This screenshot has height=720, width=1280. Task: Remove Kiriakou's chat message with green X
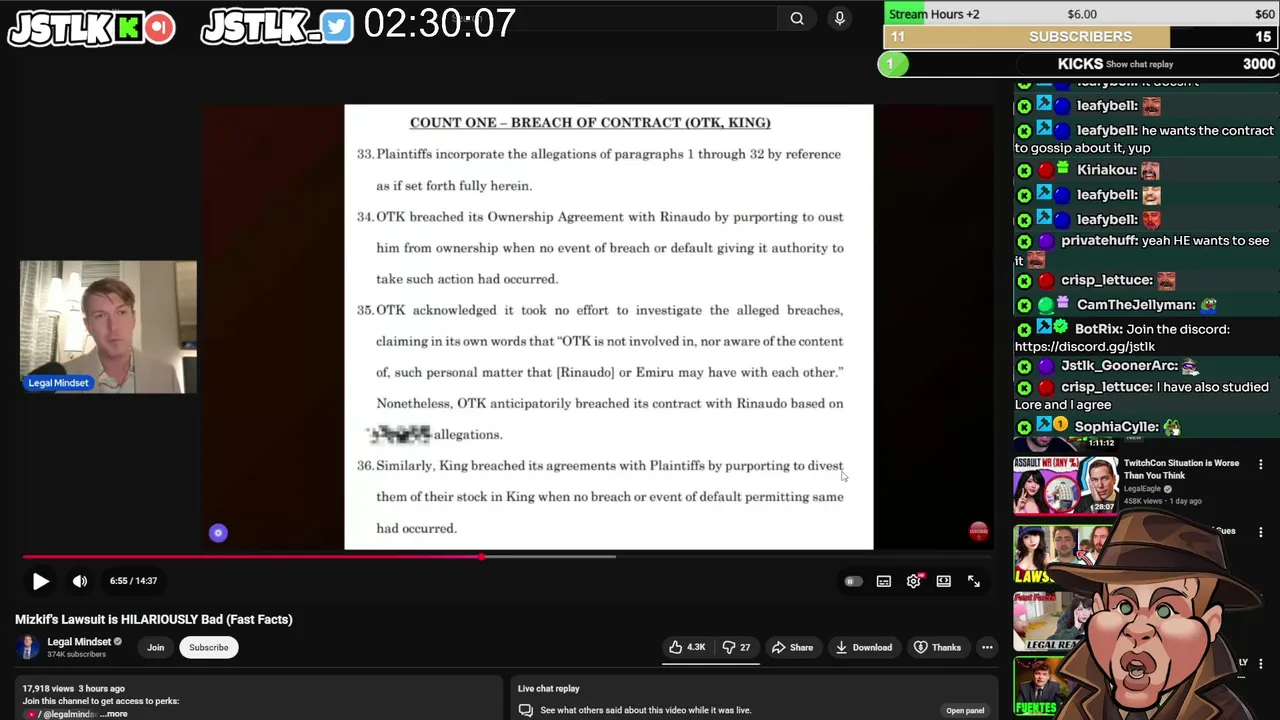1024,171
